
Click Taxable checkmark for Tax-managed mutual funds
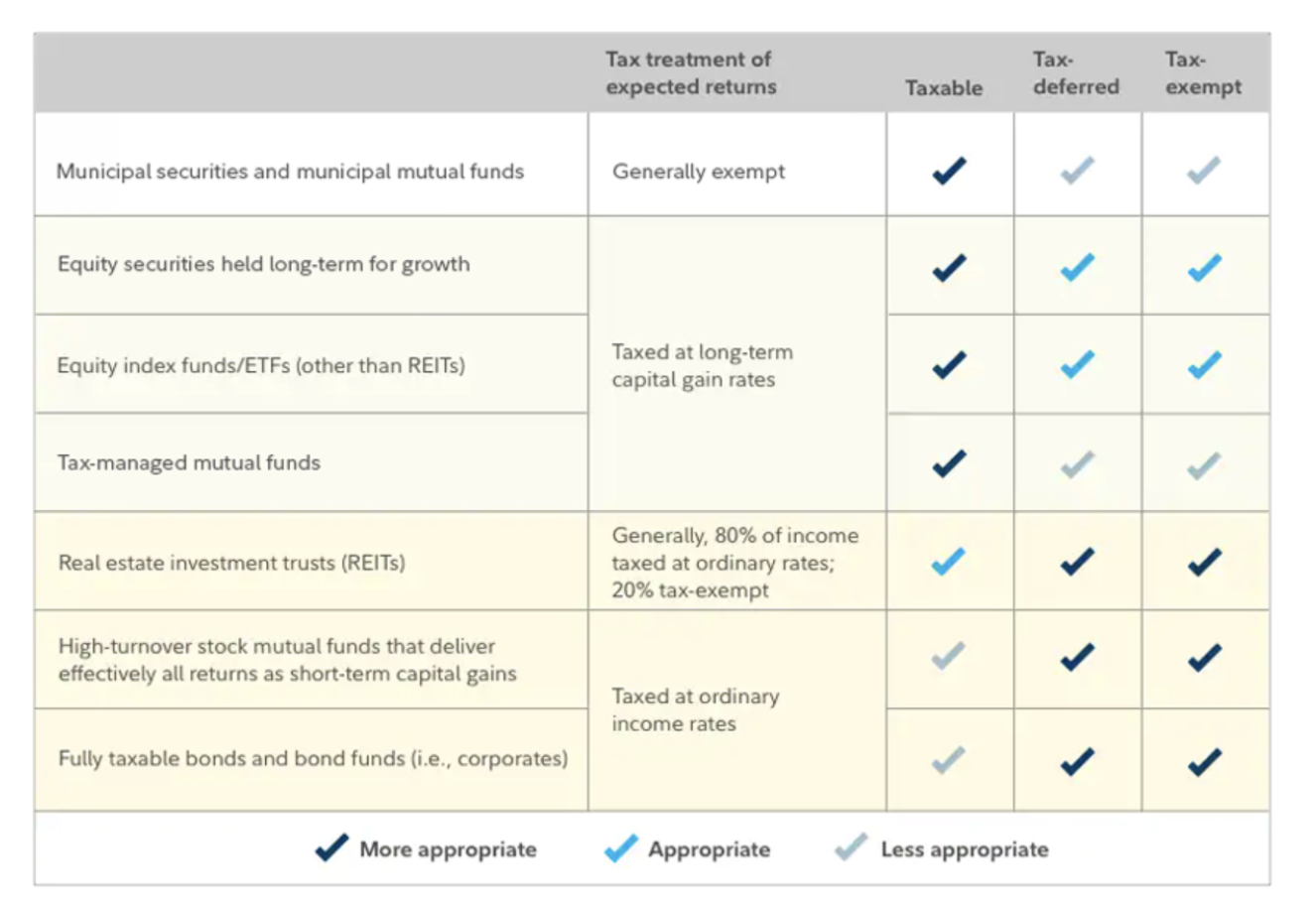pyautogui.click(x=949, y=463)
